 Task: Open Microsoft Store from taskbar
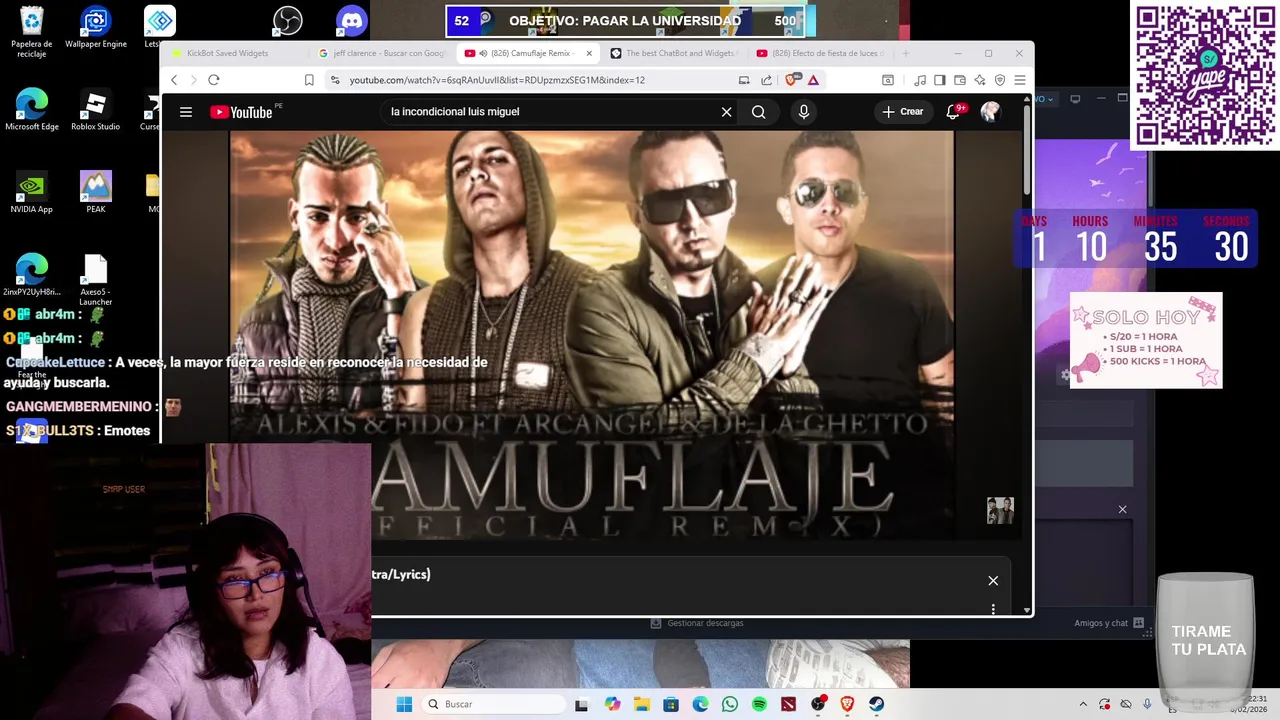[x=671, y=704]
